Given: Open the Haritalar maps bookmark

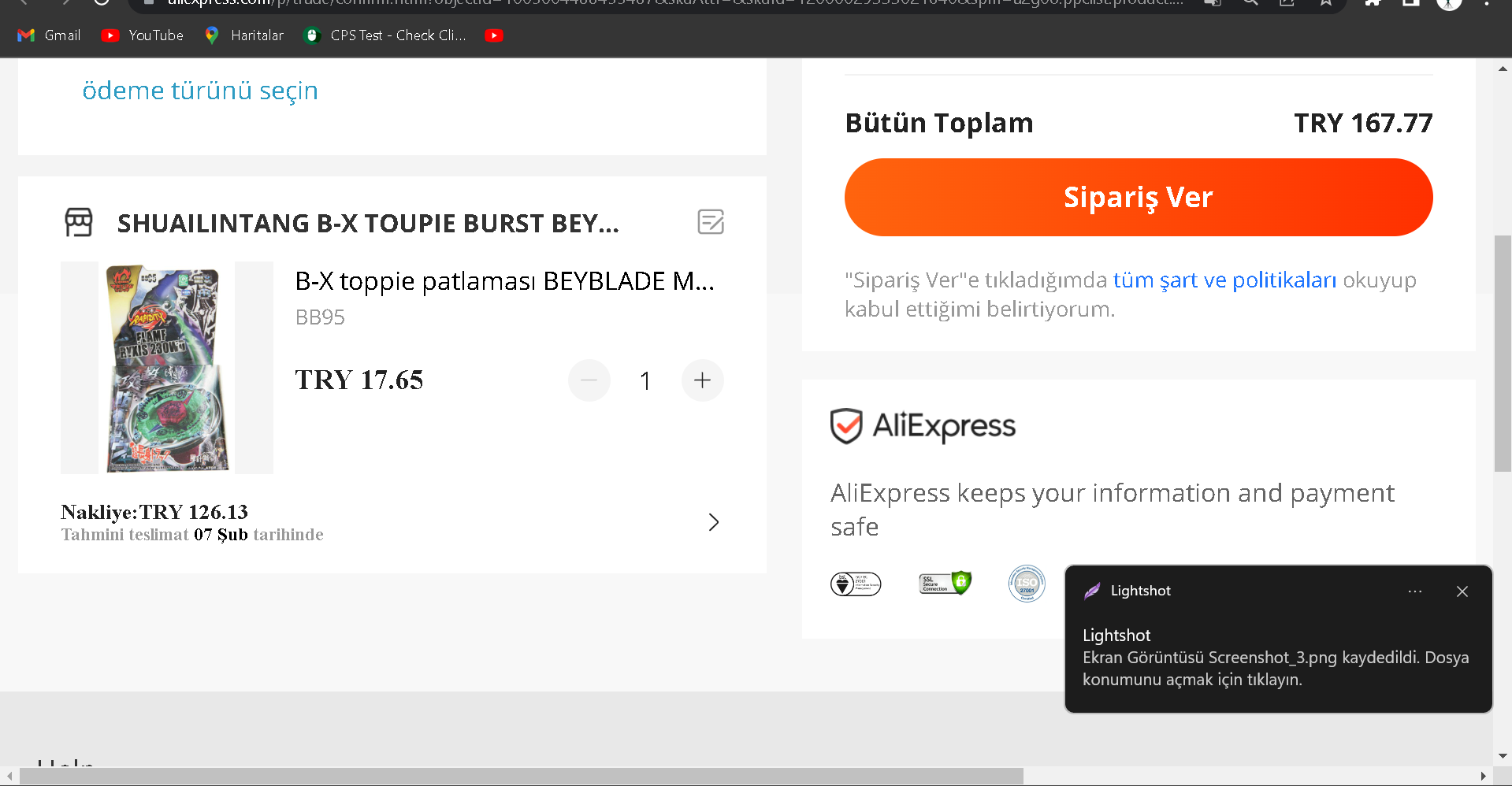Looking at the screenshot, I should [x=244, y=35].
